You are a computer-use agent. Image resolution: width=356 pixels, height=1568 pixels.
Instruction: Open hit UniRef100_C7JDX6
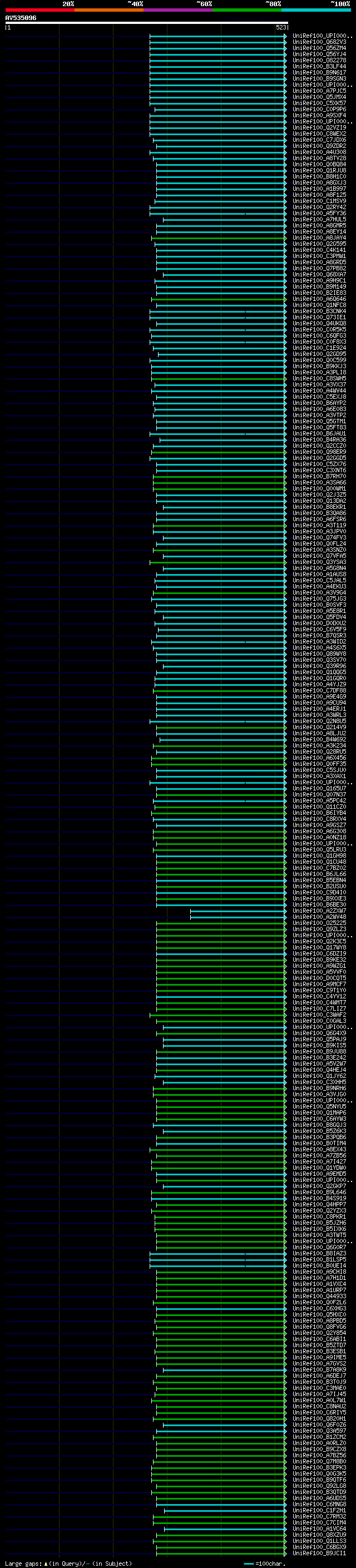tap(319, 140)
